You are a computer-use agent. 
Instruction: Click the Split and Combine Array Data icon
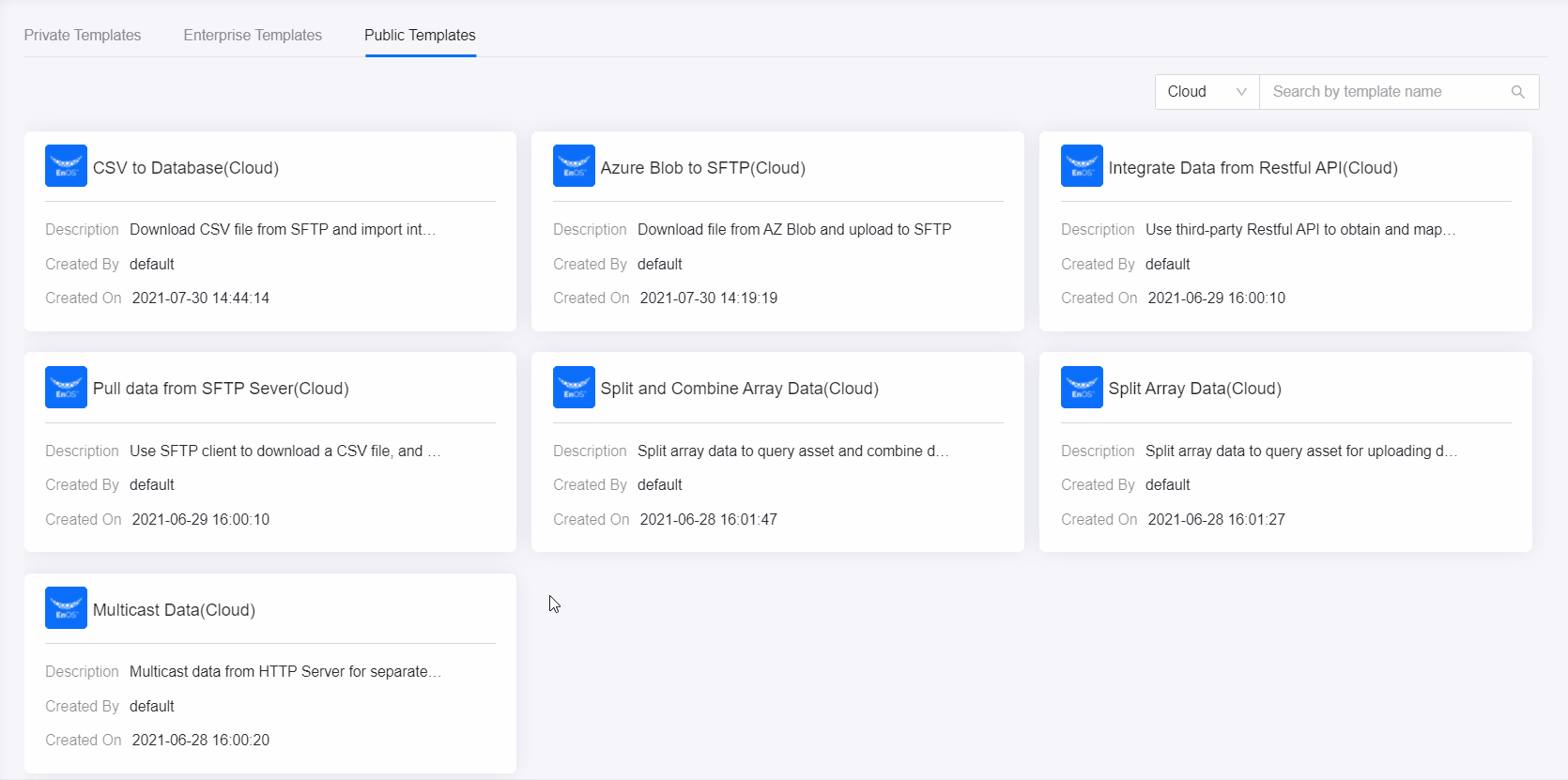click(574, 387)
